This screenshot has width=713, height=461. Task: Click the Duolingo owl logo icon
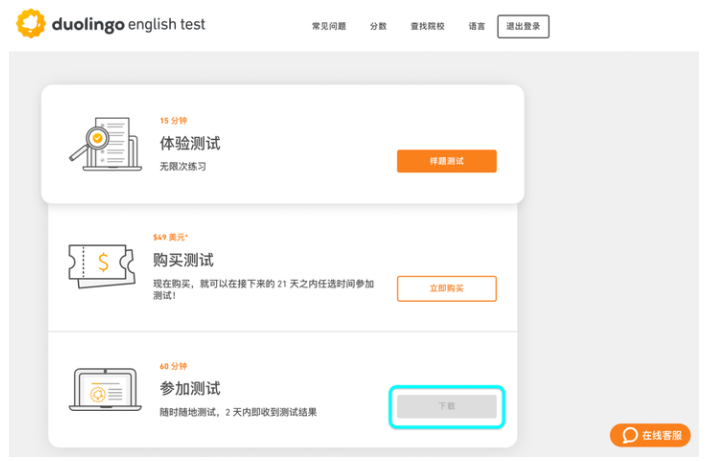31,23
